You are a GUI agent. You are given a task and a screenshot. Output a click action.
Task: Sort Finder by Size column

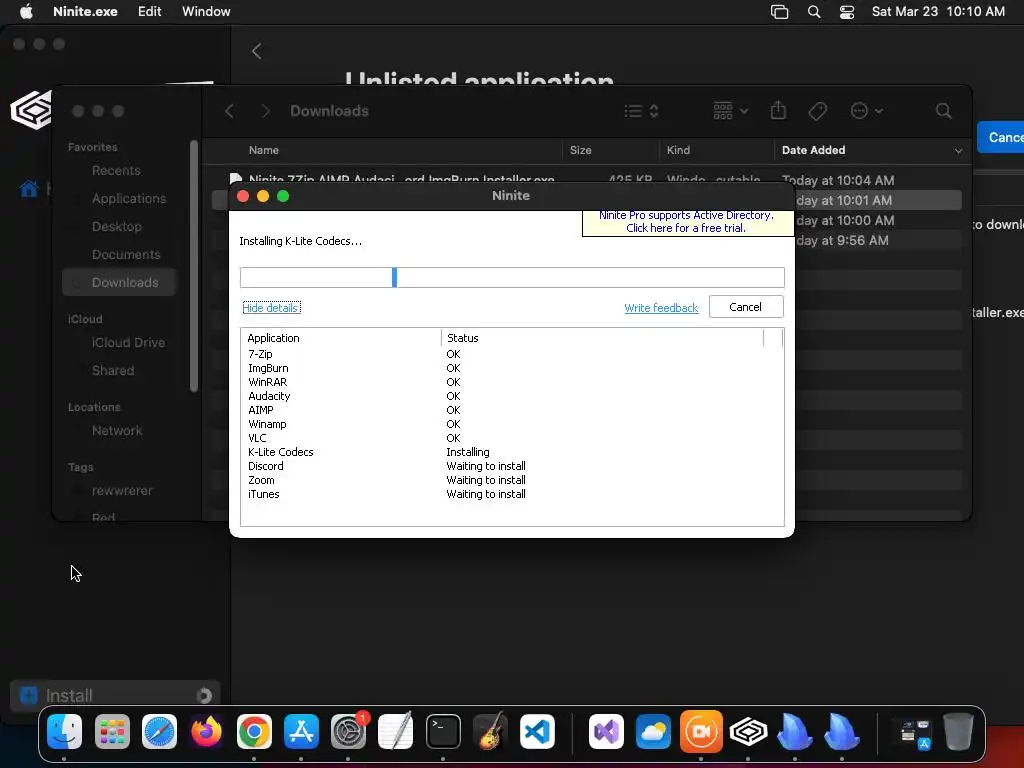coord(581,150)
